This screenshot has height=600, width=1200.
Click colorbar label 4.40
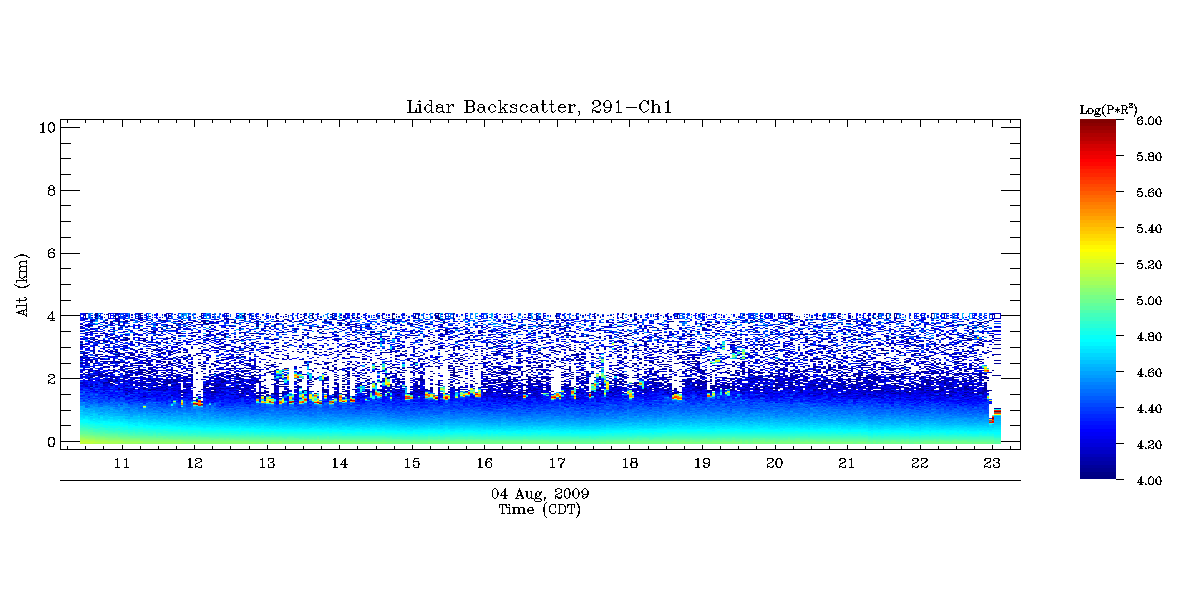[1149, 409]
